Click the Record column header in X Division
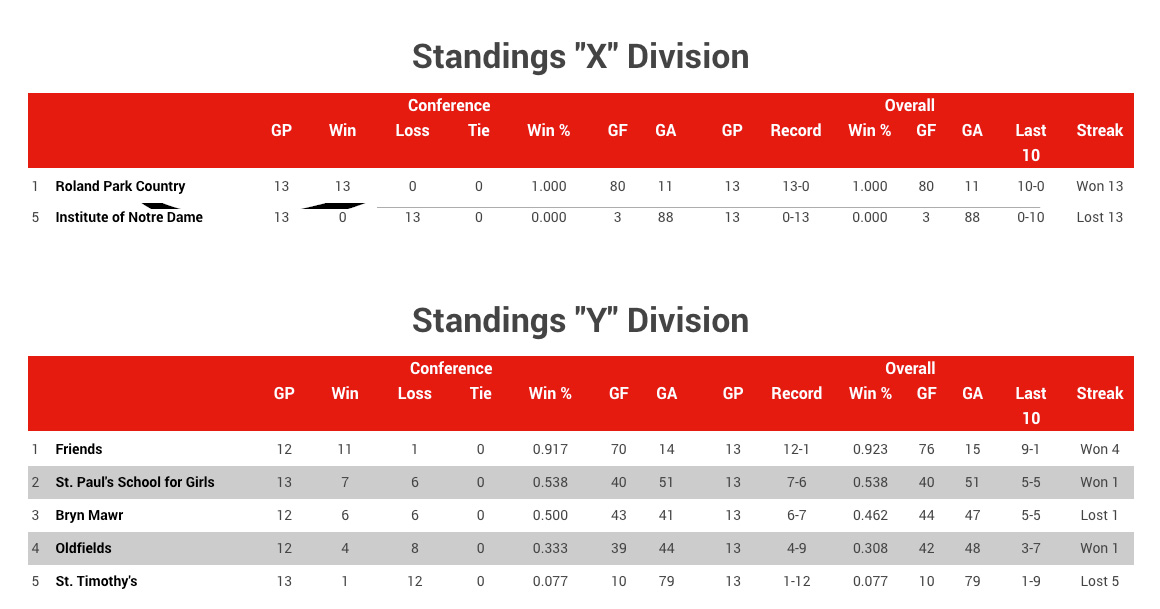The width and height of the screenshot is (1160, 609). tap(795, 130)
